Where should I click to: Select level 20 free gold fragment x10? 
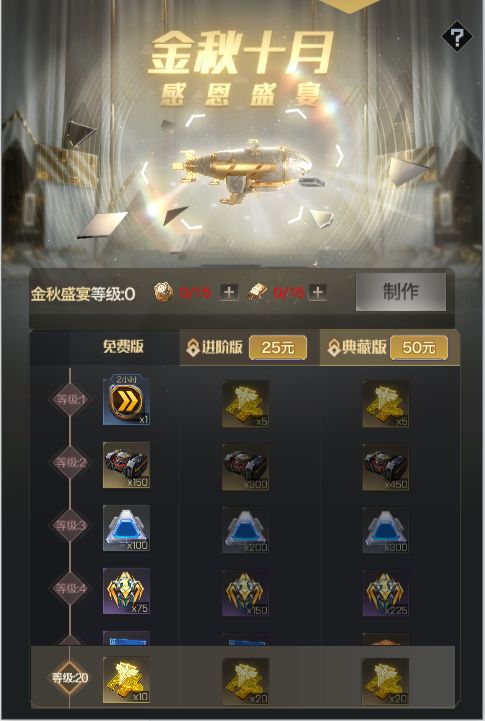pyautogui.click(x=126, y=680)
